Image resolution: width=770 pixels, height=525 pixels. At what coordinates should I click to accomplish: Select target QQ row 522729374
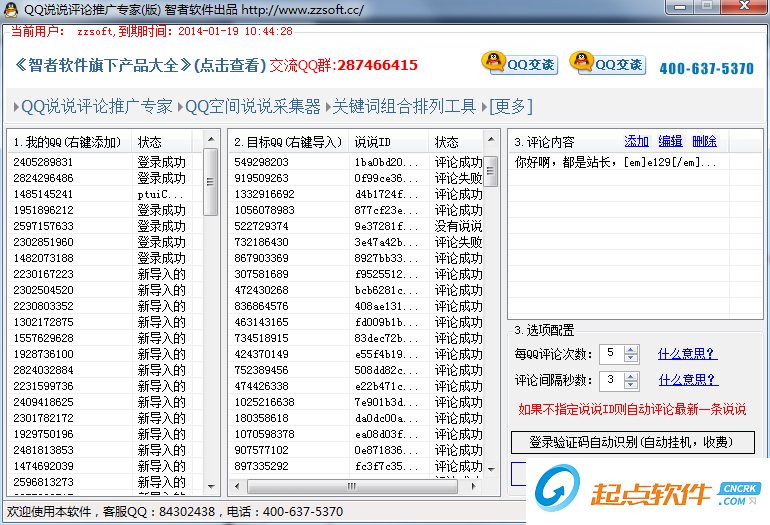(x=357, y=226)
